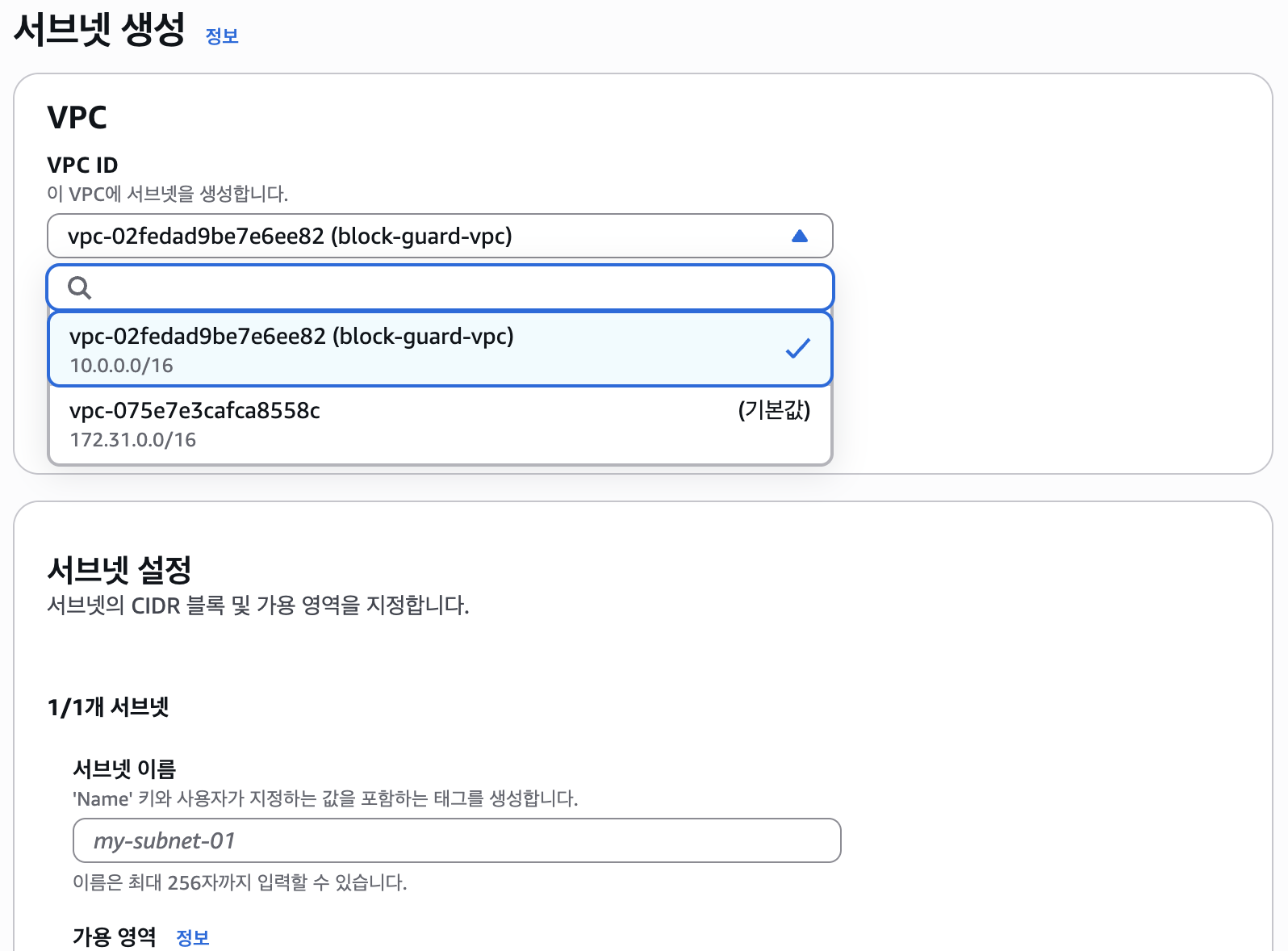1288x951 pixels.
Task: Click the 1/1개 서브넷 counter label
Action: click(107, 707)
